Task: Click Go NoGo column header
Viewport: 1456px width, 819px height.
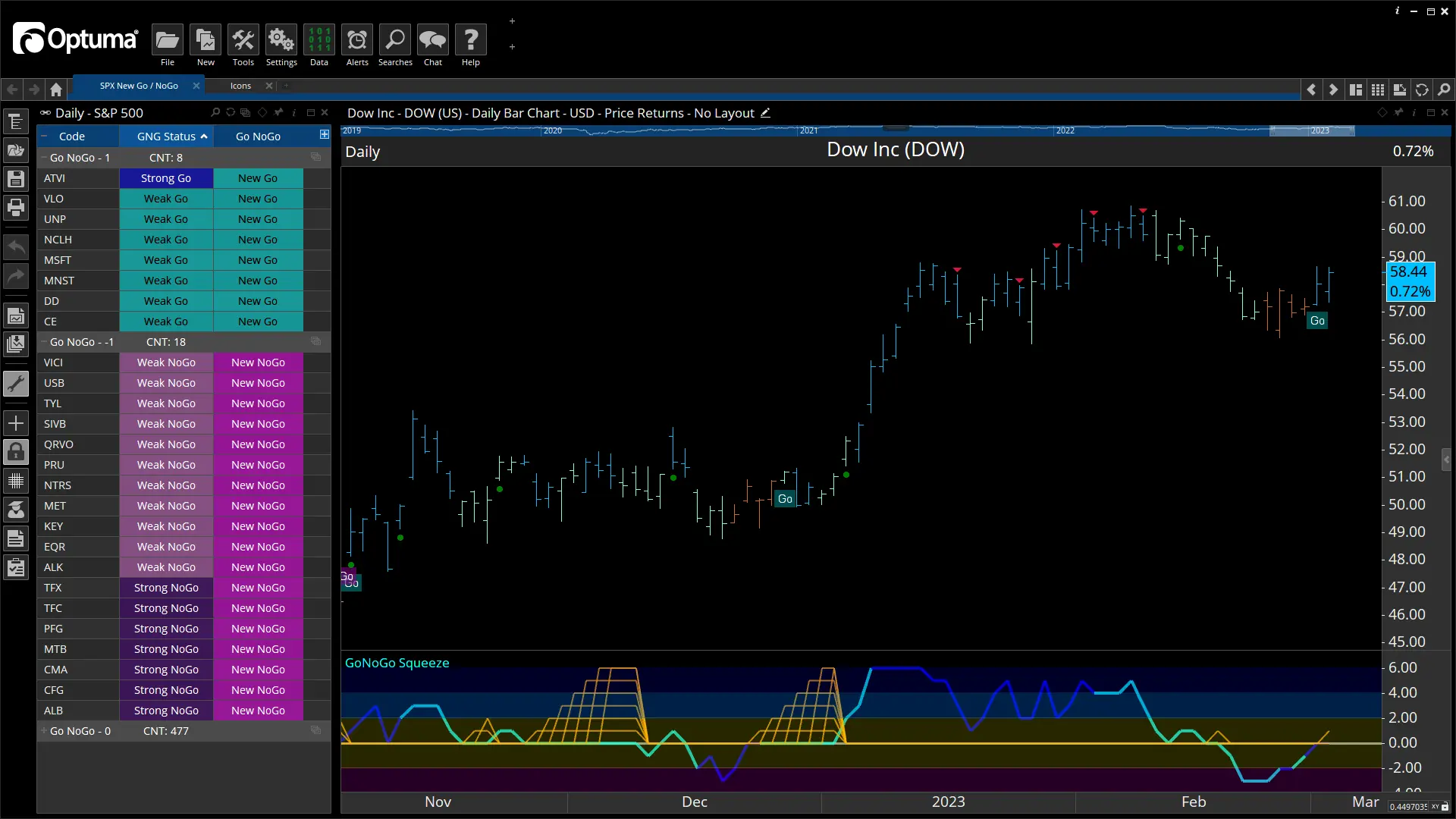Action: [258, 136]
